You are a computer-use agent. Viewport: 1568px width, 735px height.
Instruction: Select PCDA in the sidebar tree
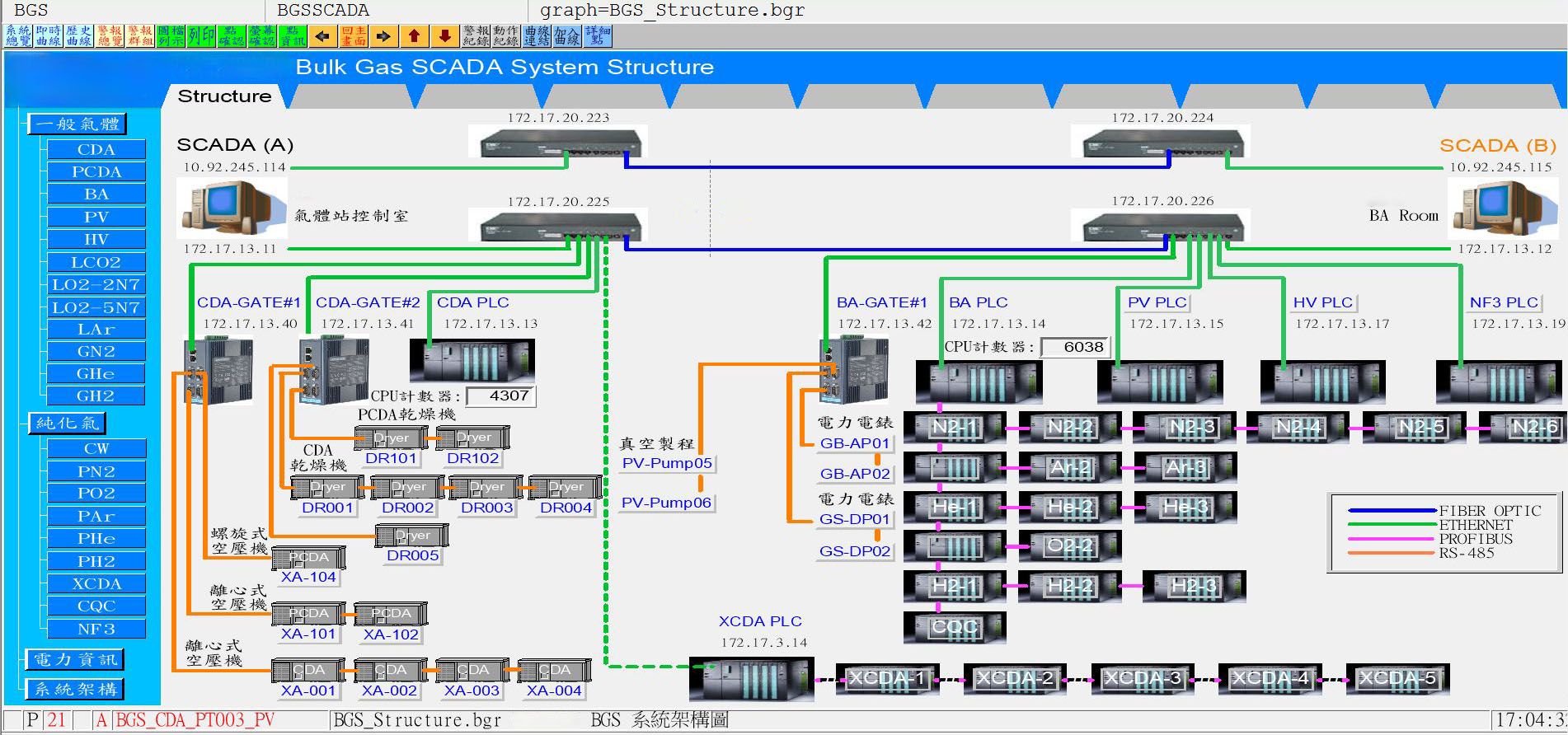[x=96, y=172]
